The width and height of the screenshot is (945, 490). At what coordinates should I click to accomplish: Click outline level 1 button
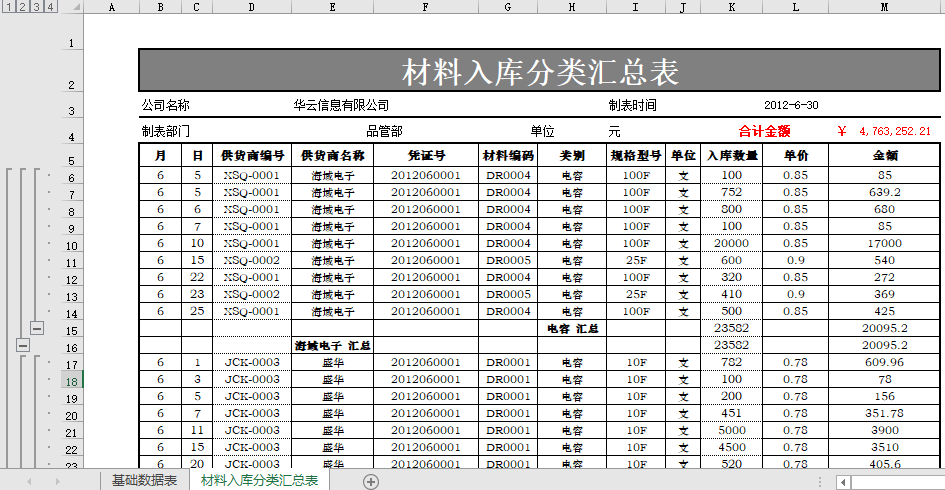click(8, 7)
